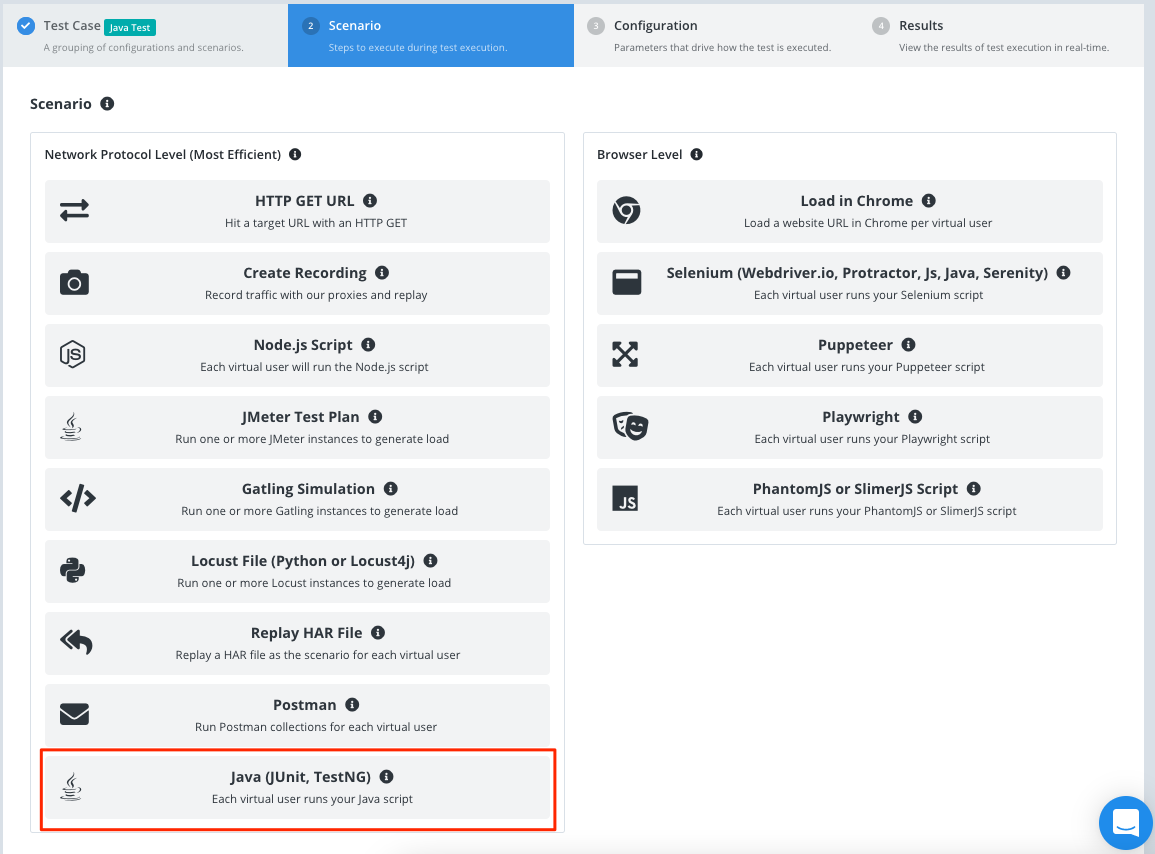The width and height of the screenshot is (1155, 854).
Task: Choose the Playwright scenario title
Action: tap(861, 418)
